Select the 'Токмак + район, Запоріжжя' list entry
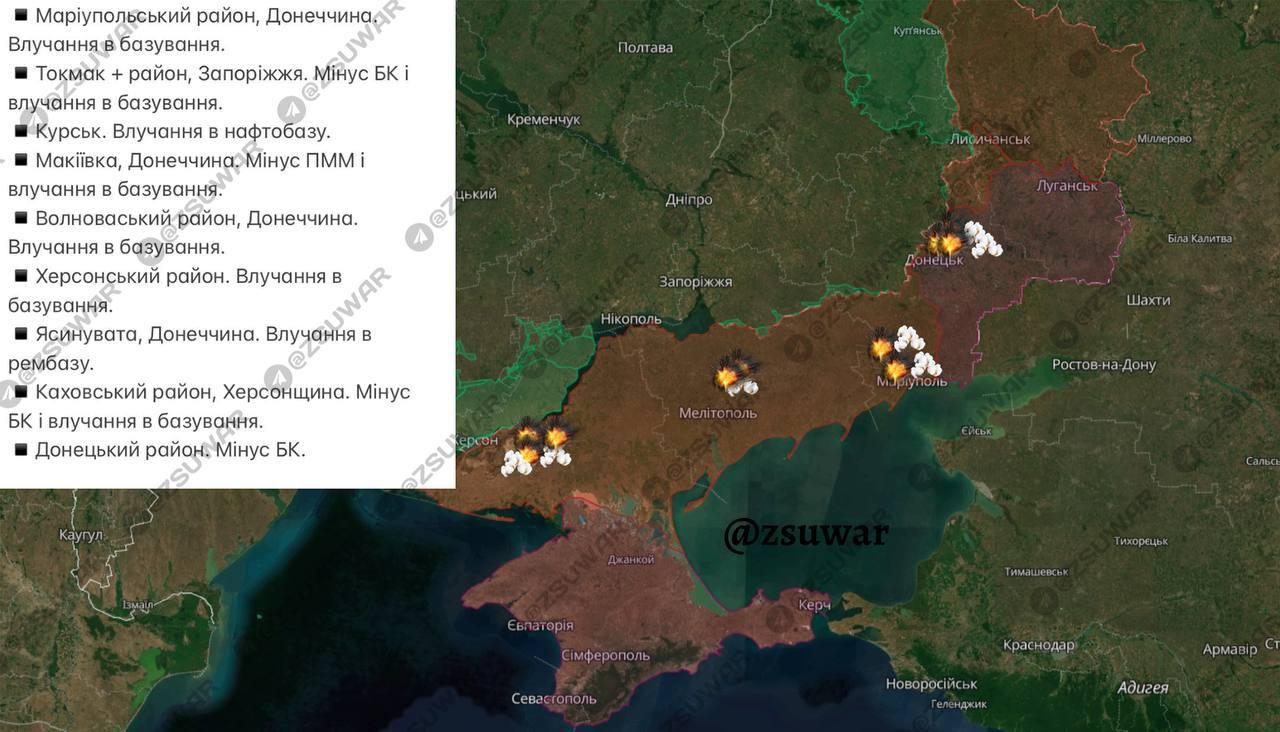This screenshot has height=732, width=1280. click(x=209, y=88)
